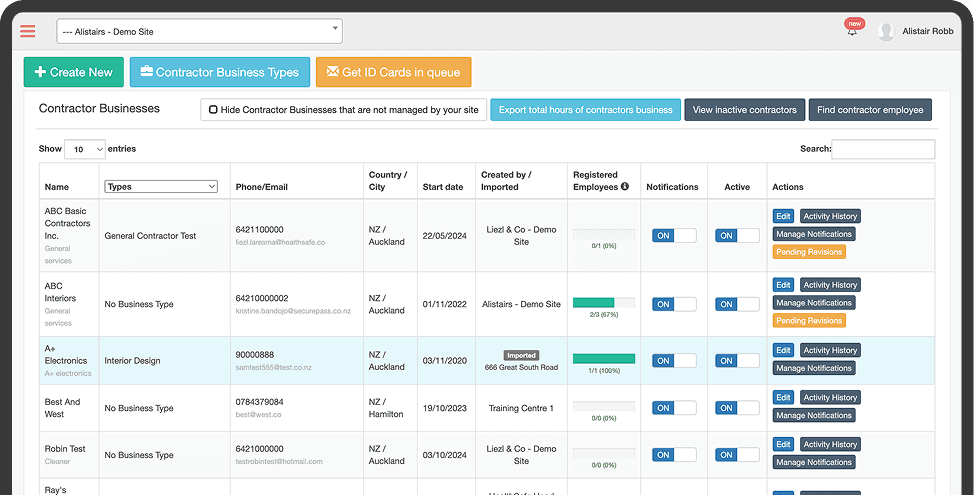Toggle Notifications for ABC Interiors
This screenshot has height=495, width=974.
click(x=674, y=304)
